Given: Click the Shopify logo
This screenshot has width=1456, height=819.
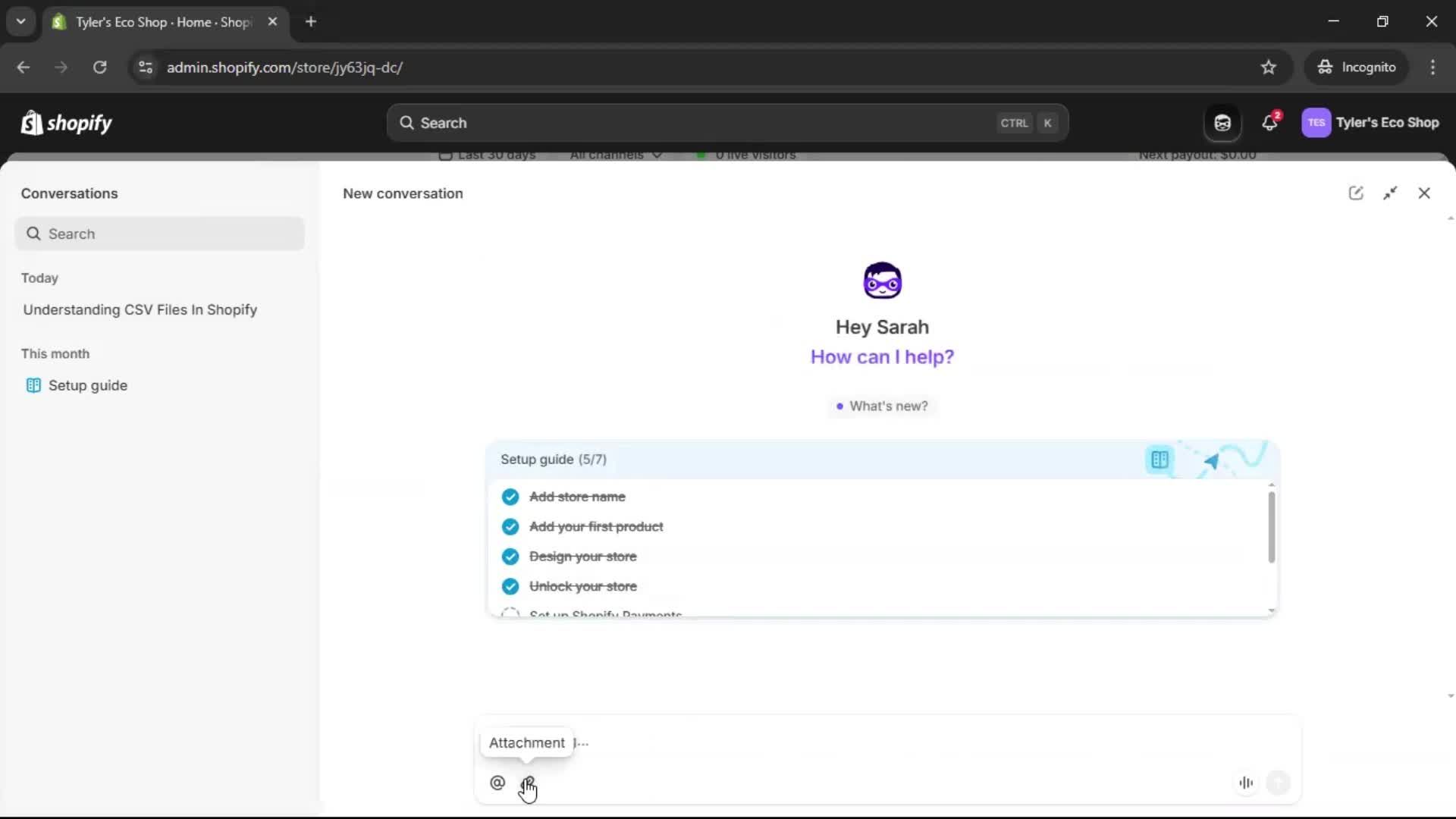Looking at the screenshot, I should [66, 122].
